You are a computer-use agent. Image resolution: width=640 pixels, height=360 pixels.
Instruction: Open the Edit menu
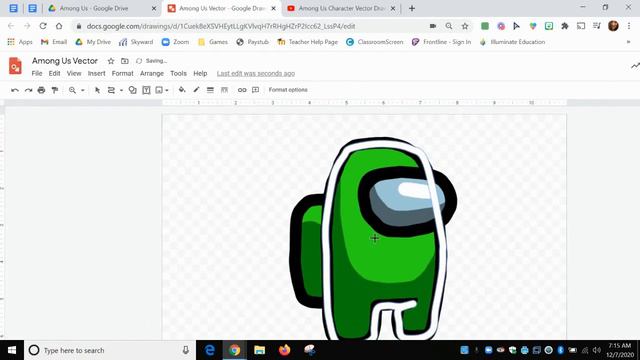point(54,73)
